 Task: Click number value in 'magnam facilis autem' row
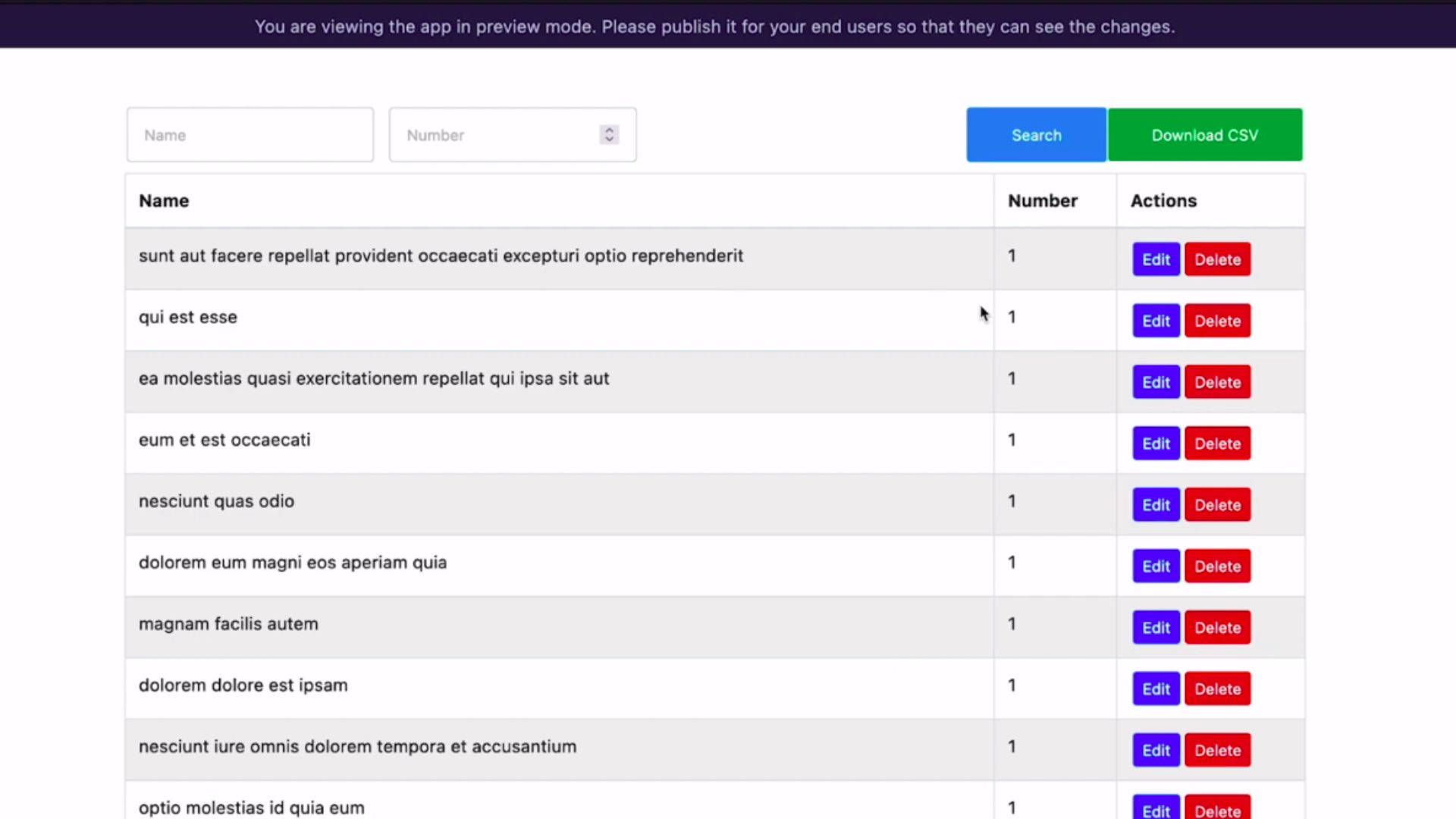point(1012,624)
